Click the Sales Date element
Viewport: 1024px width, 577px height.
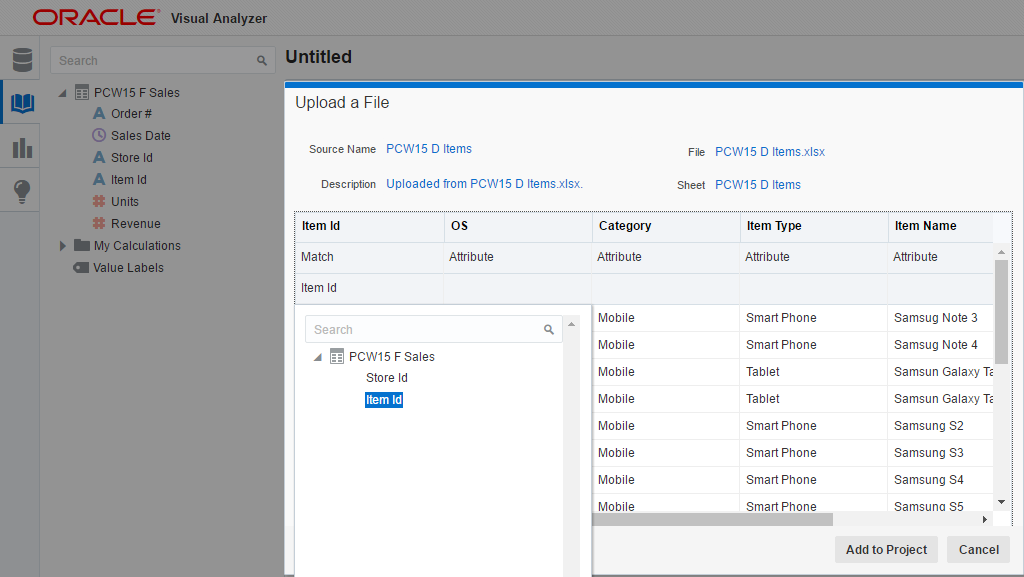[140, 136]
